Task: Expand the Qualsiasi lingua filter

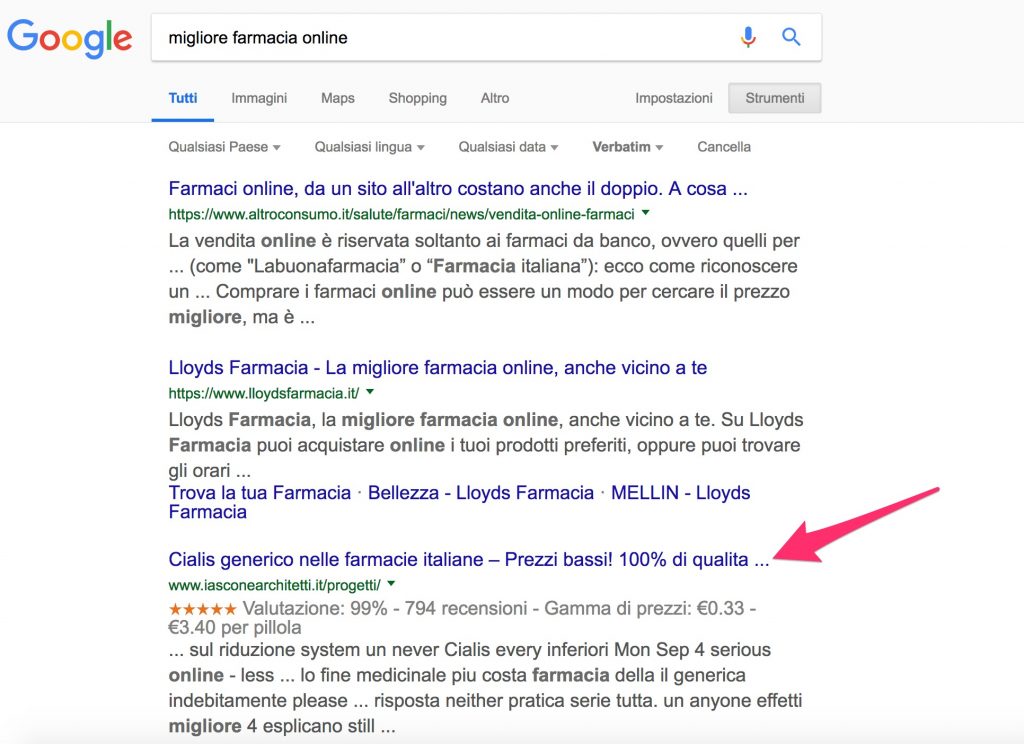Action: (x=370, y=147)
